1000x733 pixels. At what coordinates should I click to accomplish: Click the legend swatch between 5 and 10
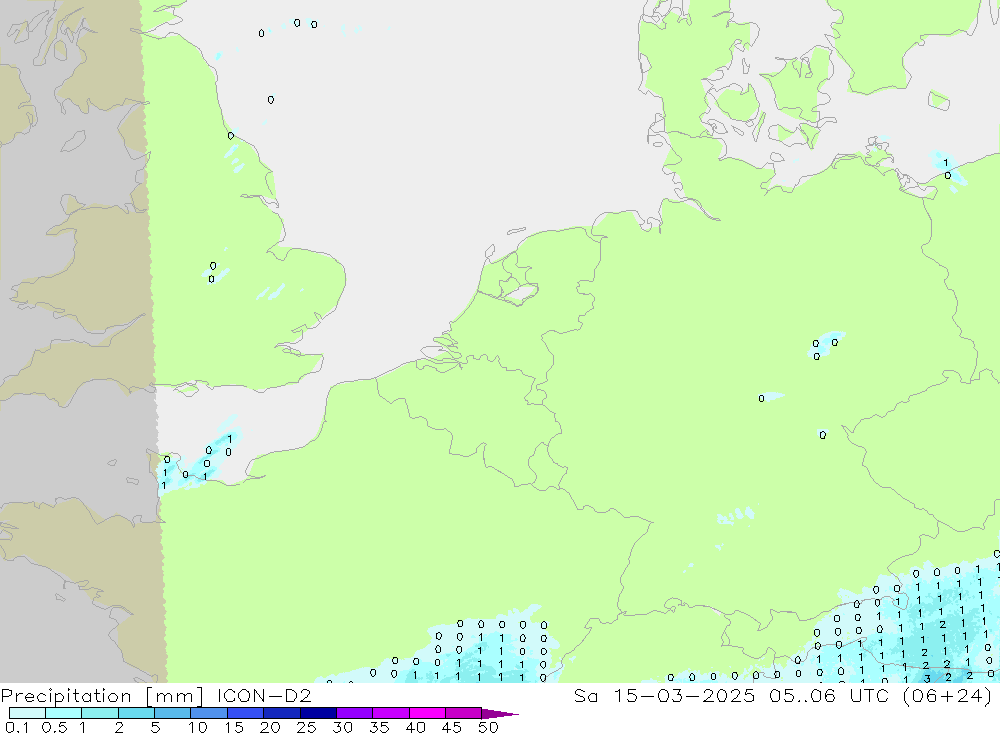173,713
